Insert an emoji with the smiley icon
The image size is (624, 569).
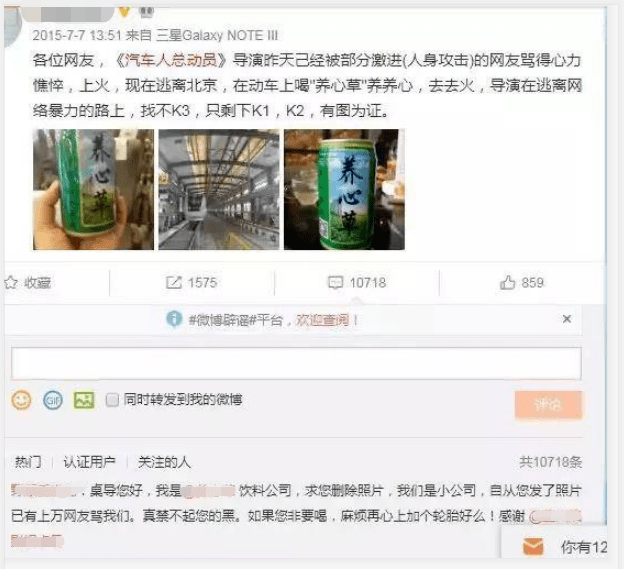[21, 400]
